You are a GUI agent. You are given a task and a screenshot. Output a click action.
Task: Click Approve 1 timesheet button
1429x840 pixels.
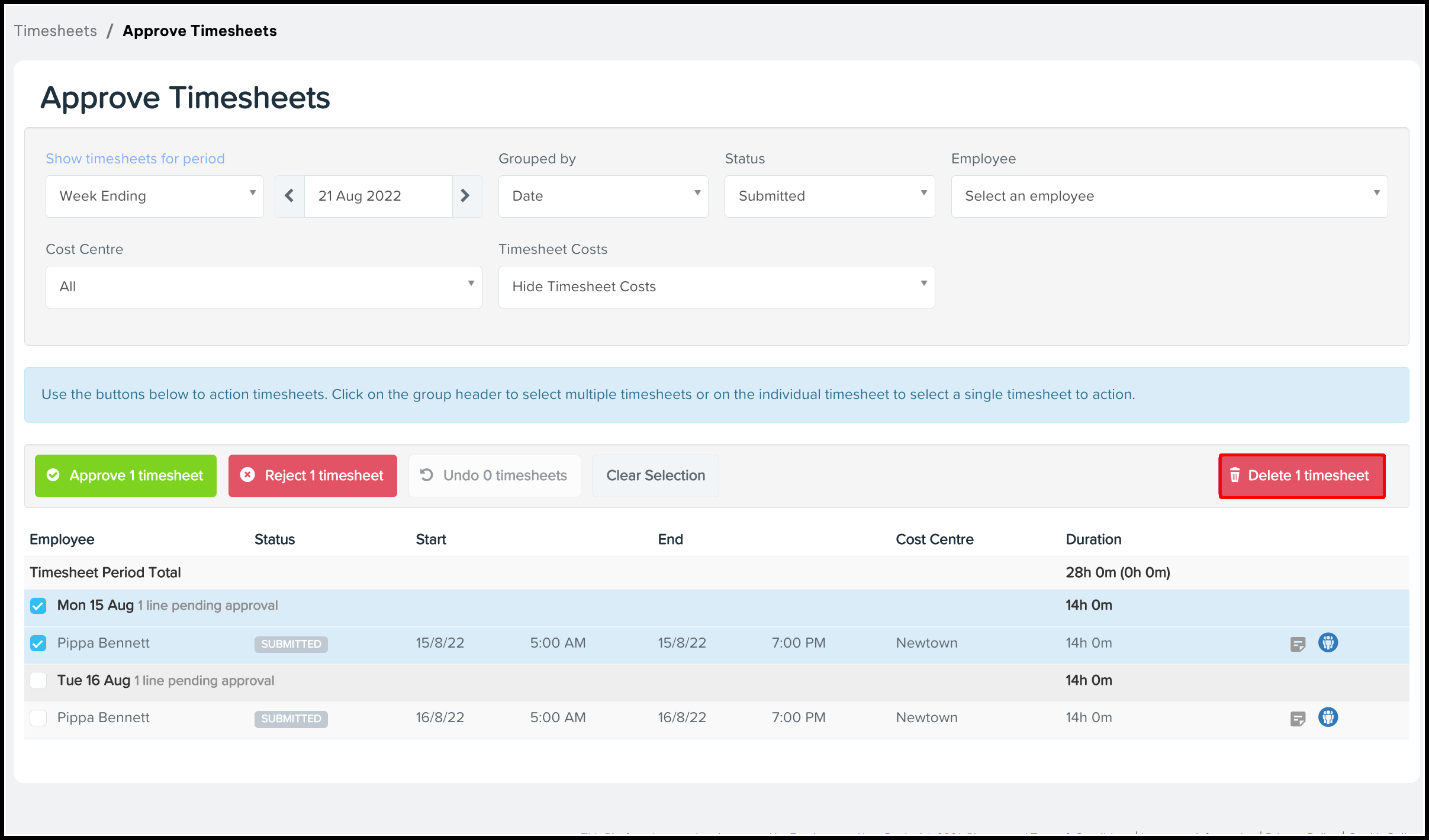click(125, 476)
